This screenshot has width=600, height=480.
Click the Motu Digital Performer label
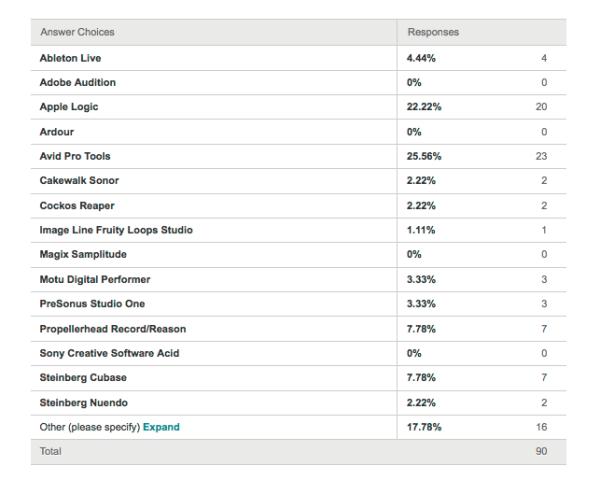pos(95,279)
